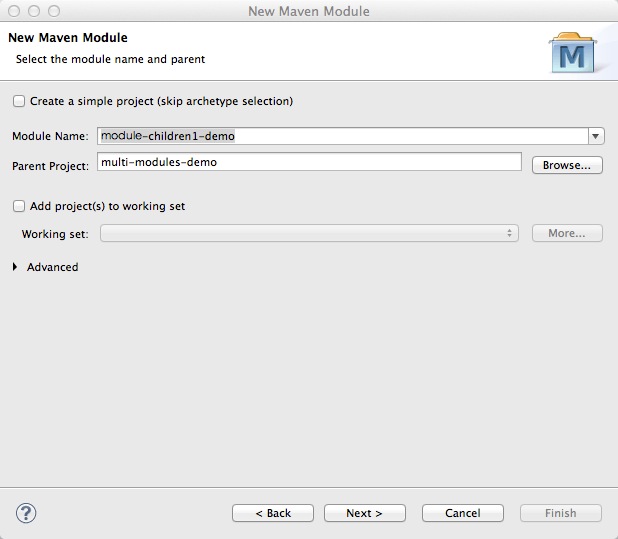Open the Module Name dropdown arrow
618x539 pixels.
pyautogui.click(x=595, y=136)
